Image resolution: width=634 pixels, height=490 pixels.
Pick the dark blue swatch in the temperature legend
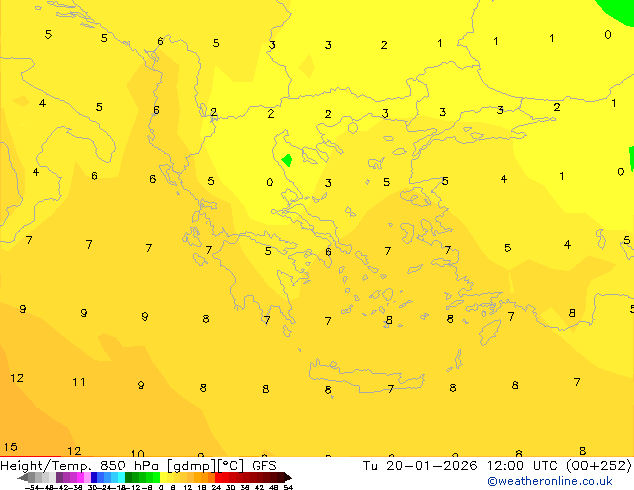94,477
